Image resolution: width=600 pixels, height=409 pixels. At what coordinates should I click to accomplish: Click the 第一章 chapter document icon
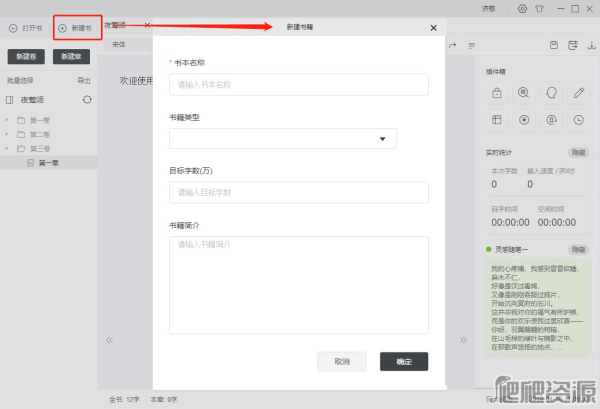[x=31, y=163]
